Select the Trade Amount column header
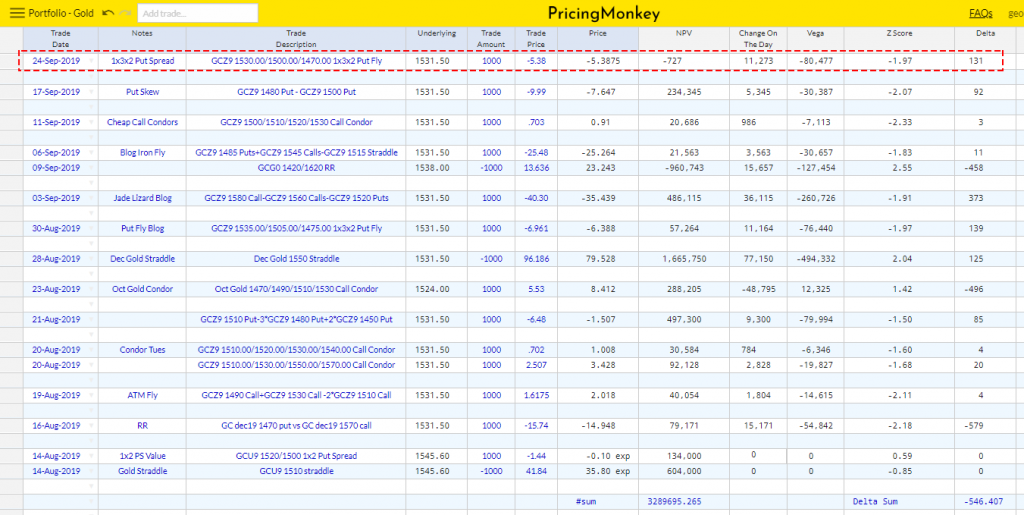Screen dimensions: 1024x515 point(491,39)
